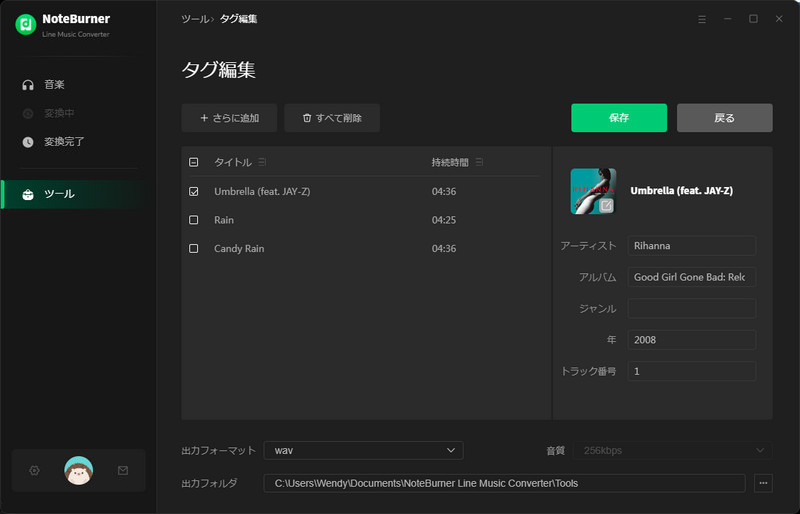
Task: Open the hamburger menu icon
Action: click(702, 19)
